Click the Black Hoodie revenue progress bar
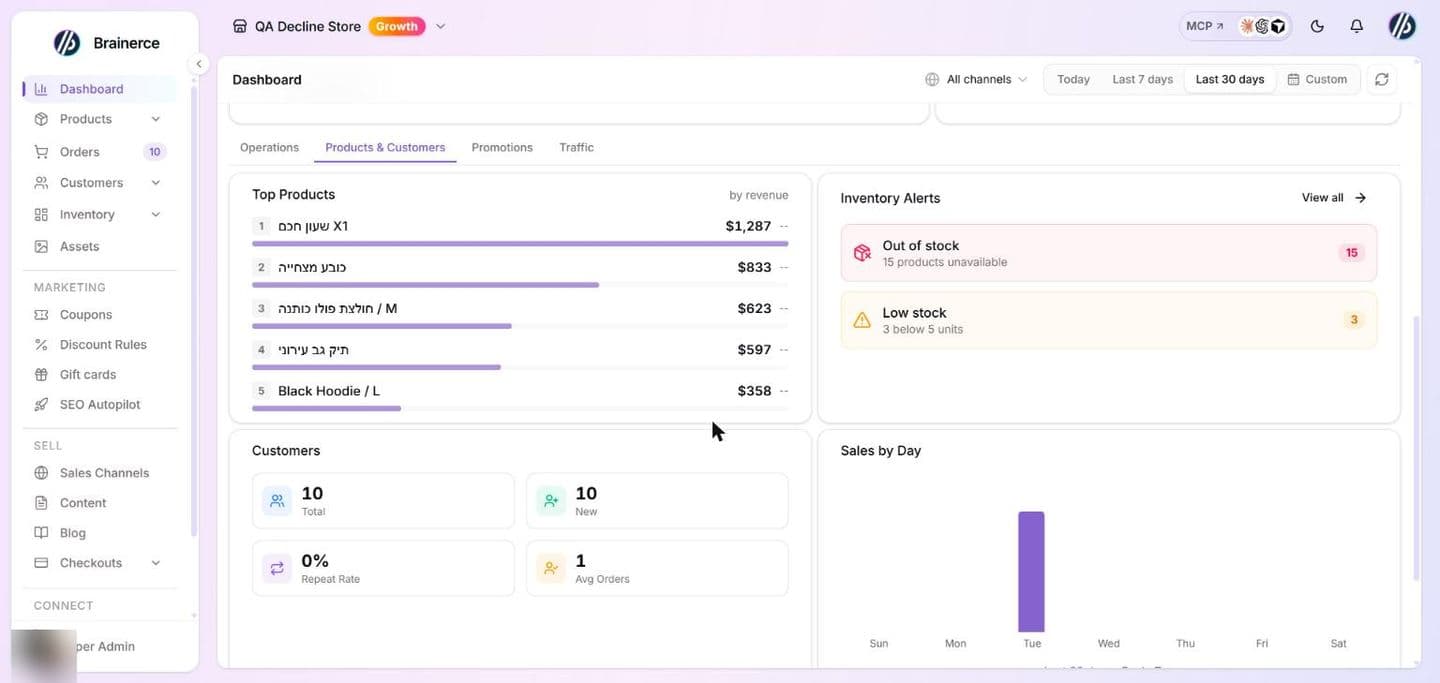 326,408
